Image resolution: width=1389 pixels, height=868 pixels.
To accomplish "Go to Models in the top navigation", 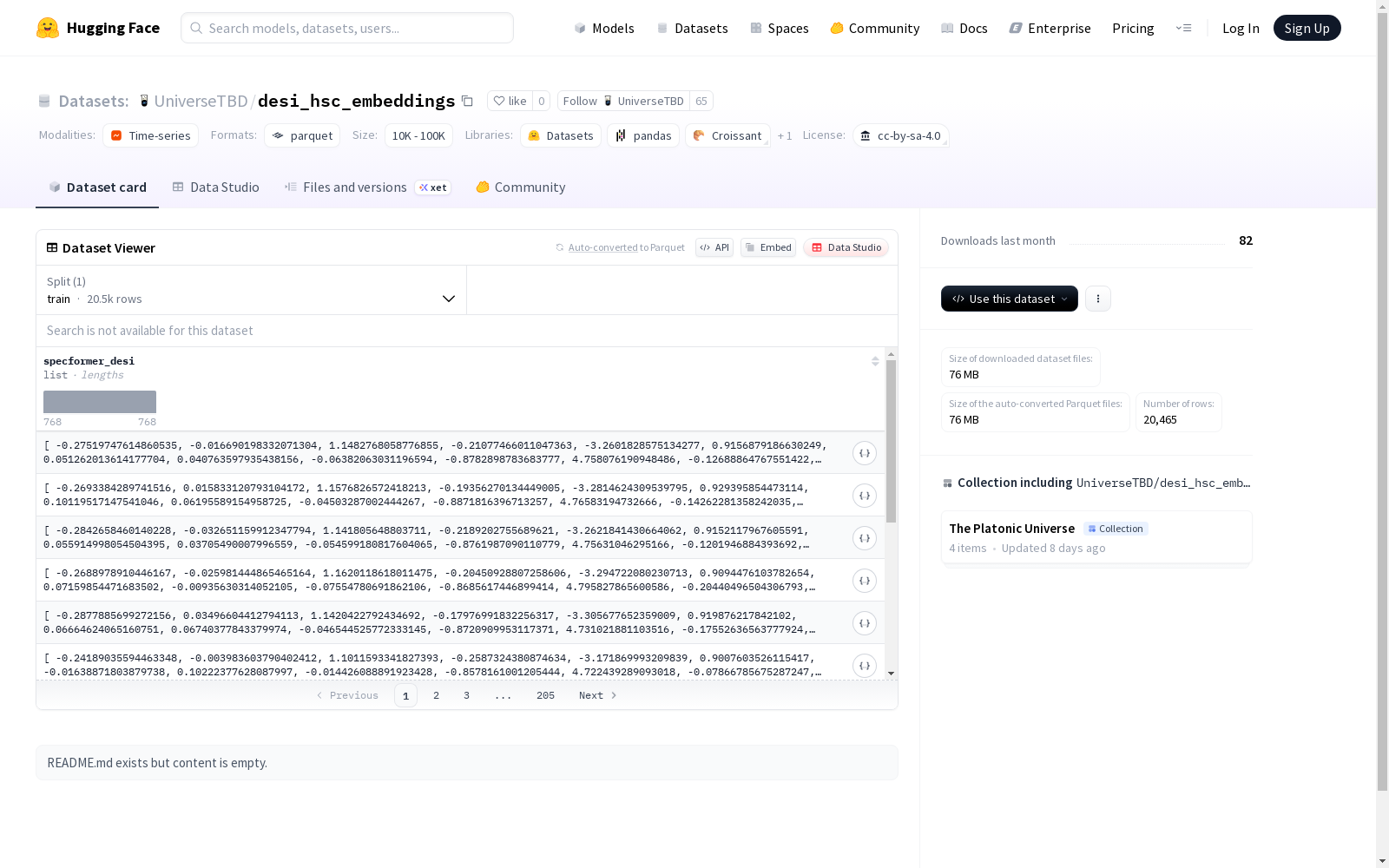I will point(604,28).
